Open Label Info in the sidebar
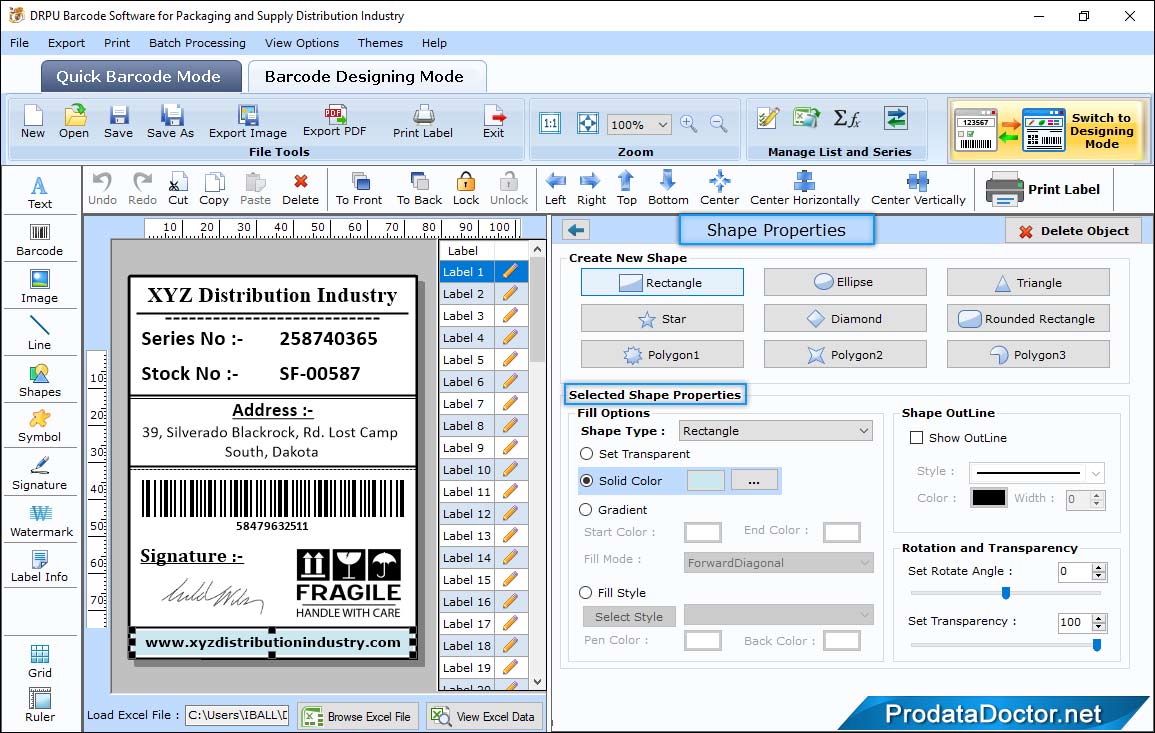 point(40,566)
